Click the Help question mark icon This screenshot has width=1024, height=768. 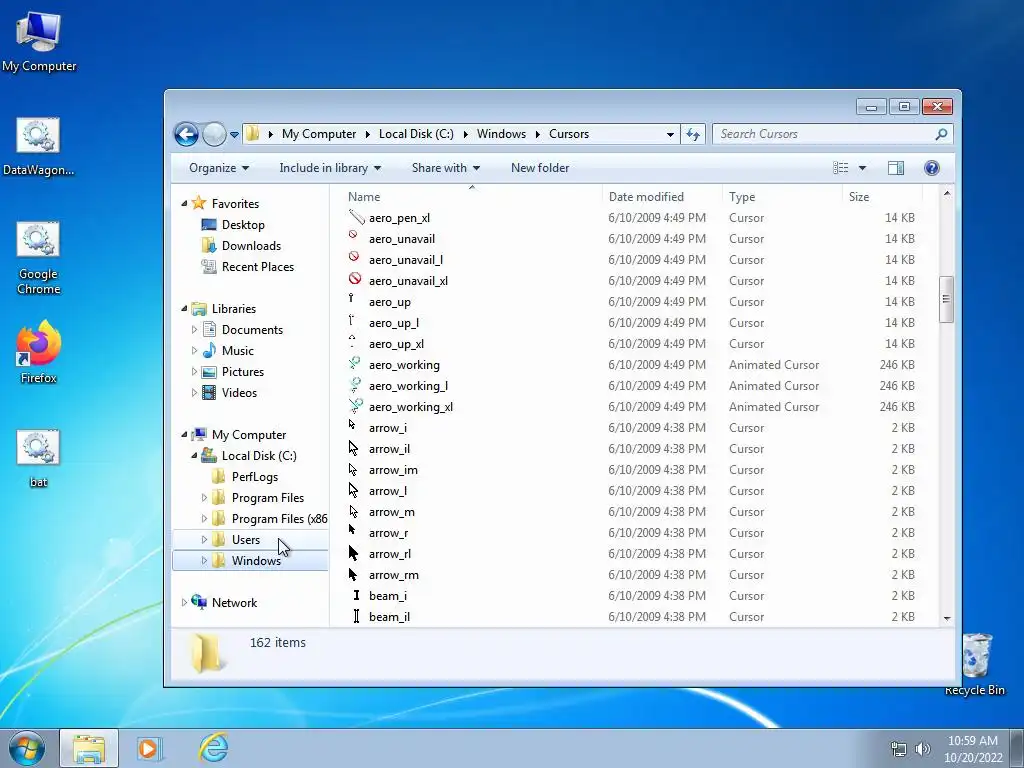pos(932,168)
